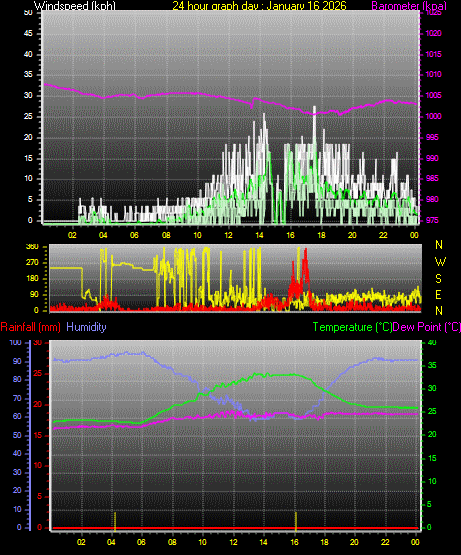Click the magenta 'Dew Point (°C)' legend label
Viewport: 461px width, 555px height.
pos(427,327)
